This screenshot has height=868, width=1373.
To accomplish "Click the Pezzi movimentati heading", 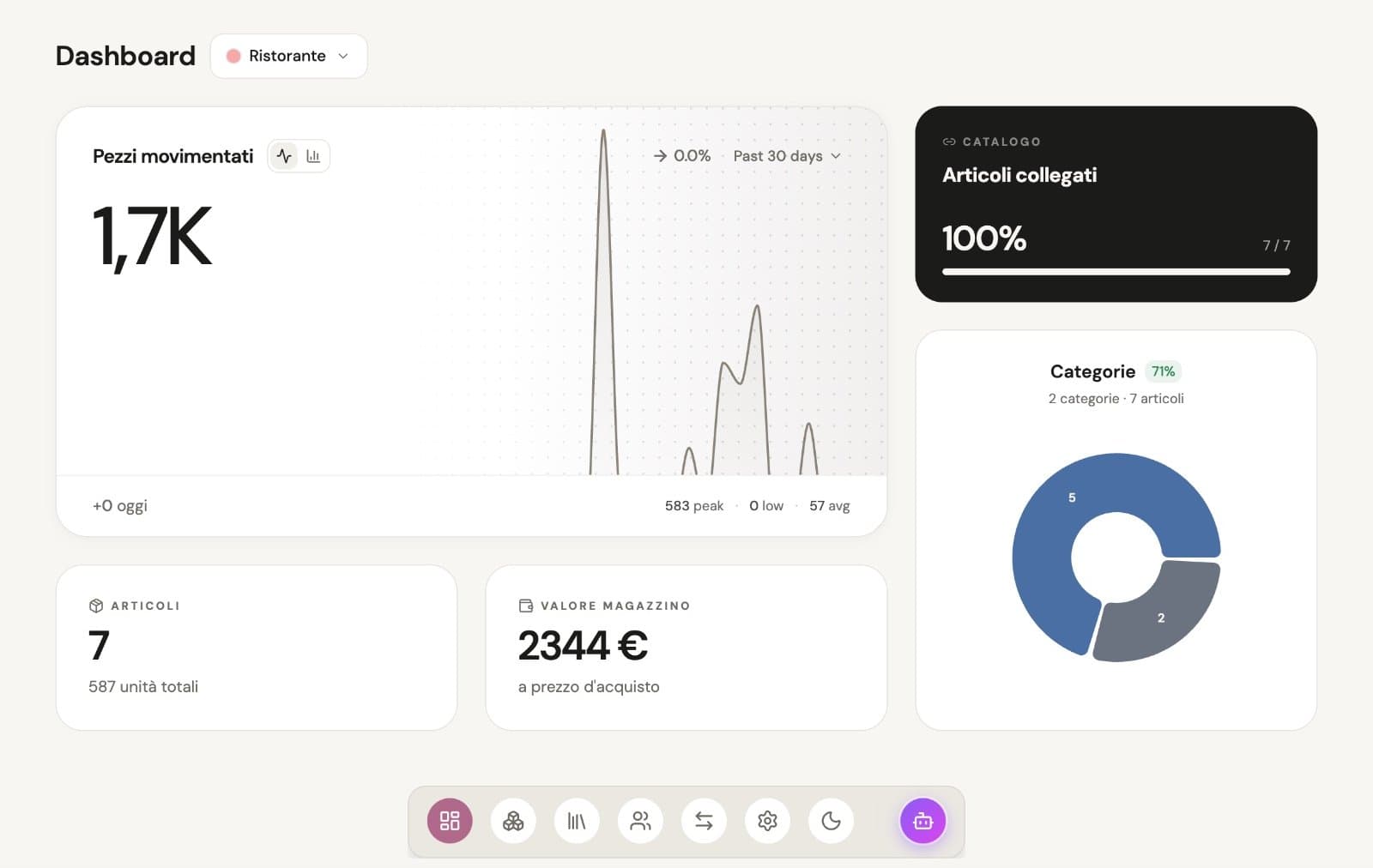I will pyautogui.click(x=173, y=156).
